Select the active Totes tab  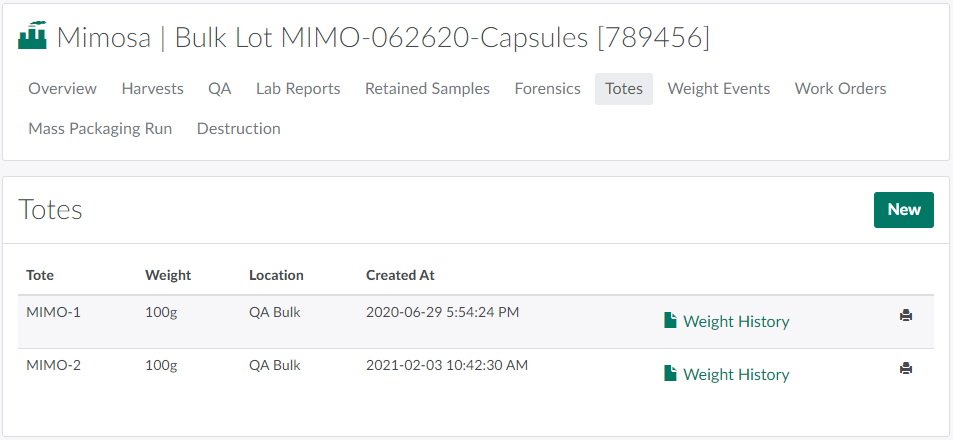[x=624, y=89]
